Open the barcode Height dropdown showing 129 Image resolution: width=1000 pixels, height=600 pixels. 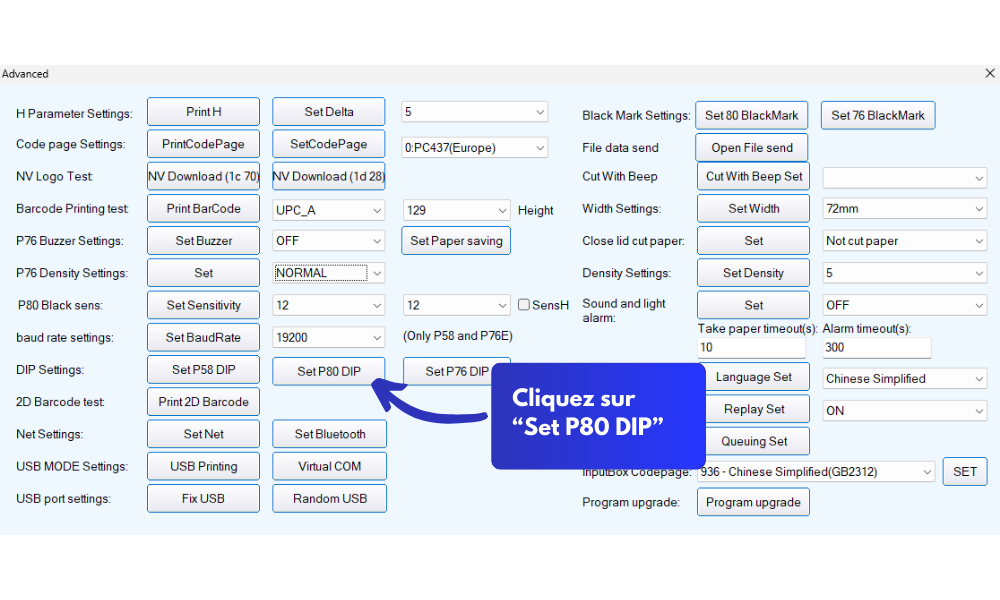(456, 210)
